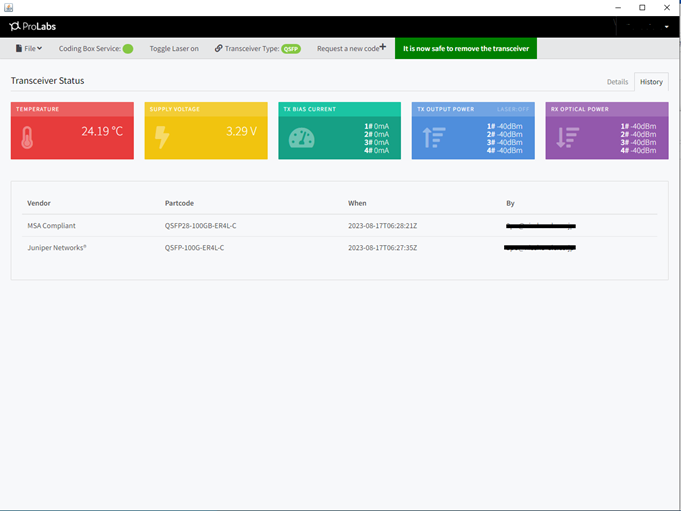Click the up-arrow TX Output Power icon
The width and height of the screenshot is (681, 511).
pos(434,137)
